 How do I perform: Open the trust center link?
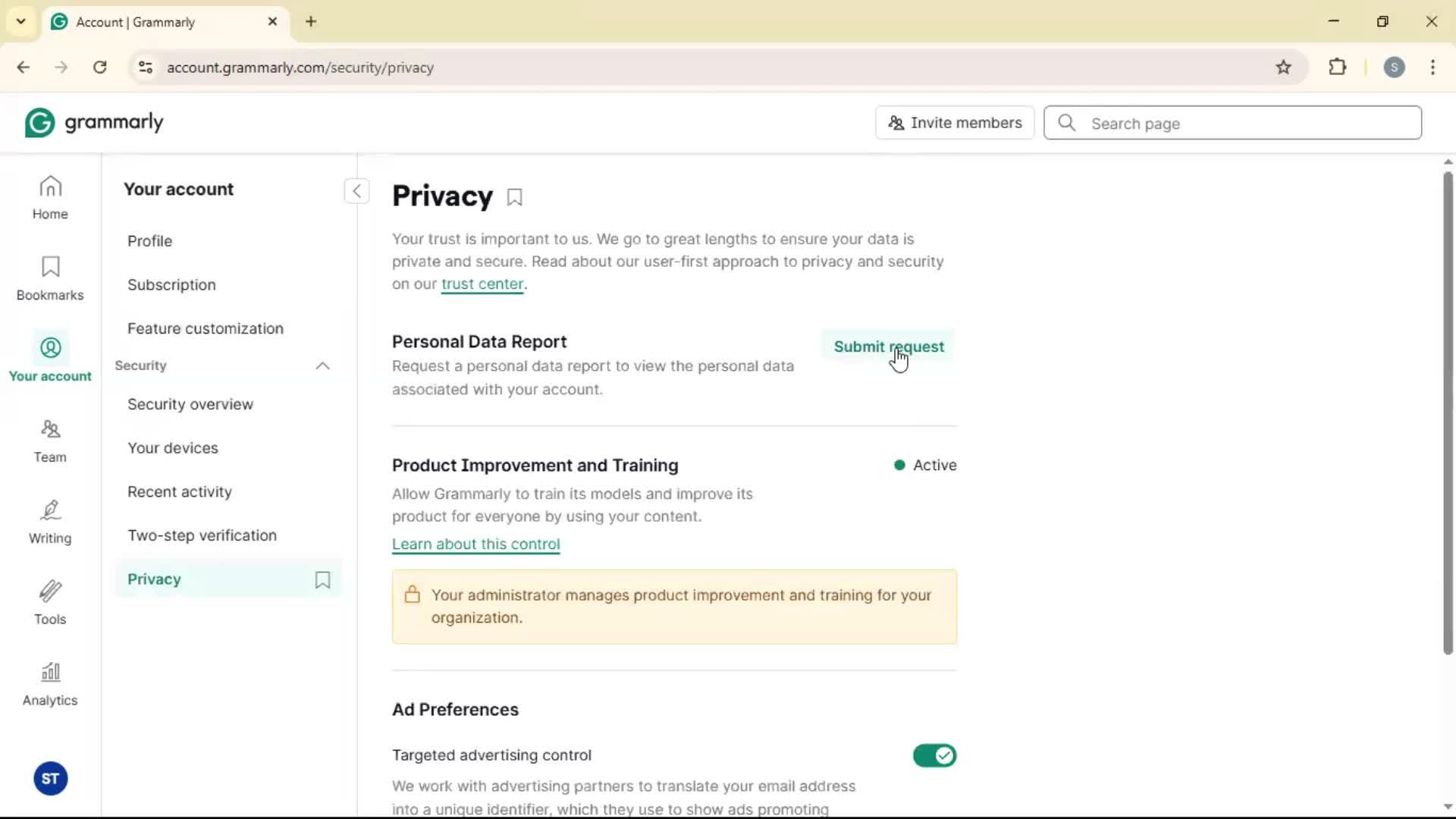482,284
